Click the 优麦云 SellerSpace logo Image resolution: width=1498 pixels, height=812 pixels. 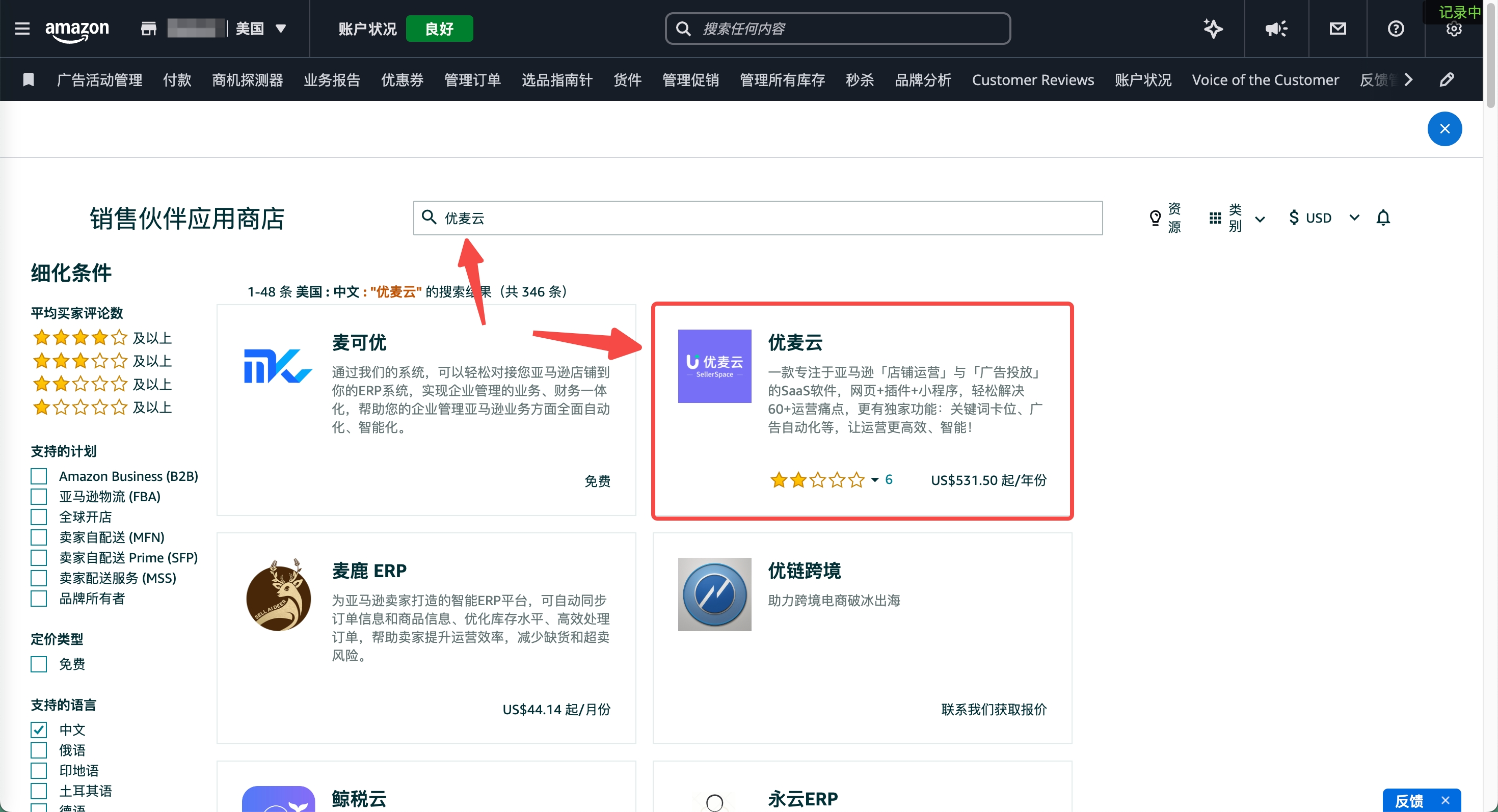point(714,366)
